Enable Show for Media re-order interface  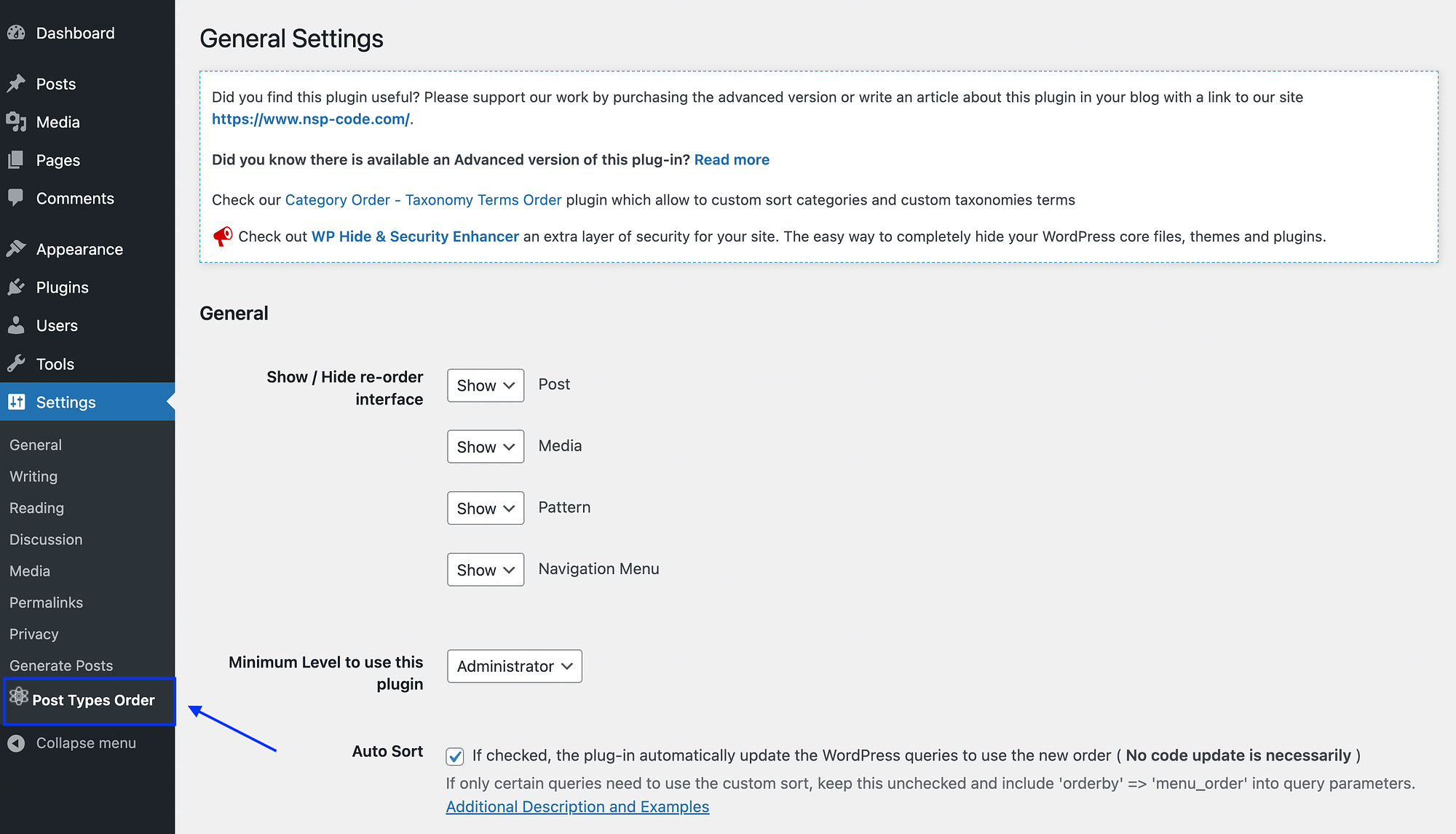(485, 446)
